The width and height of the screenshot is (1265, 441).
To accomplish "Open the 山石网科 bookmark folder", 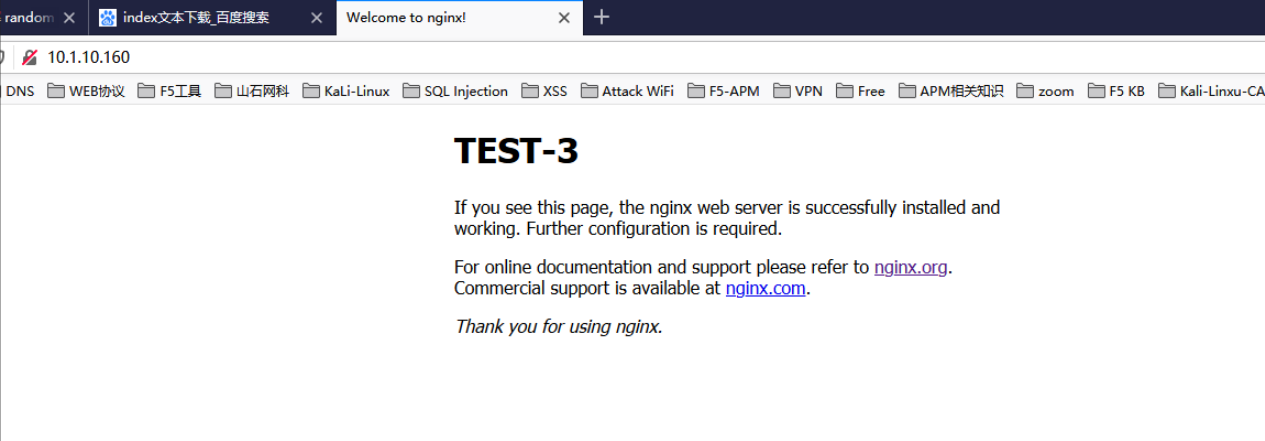I will [252, 91].
